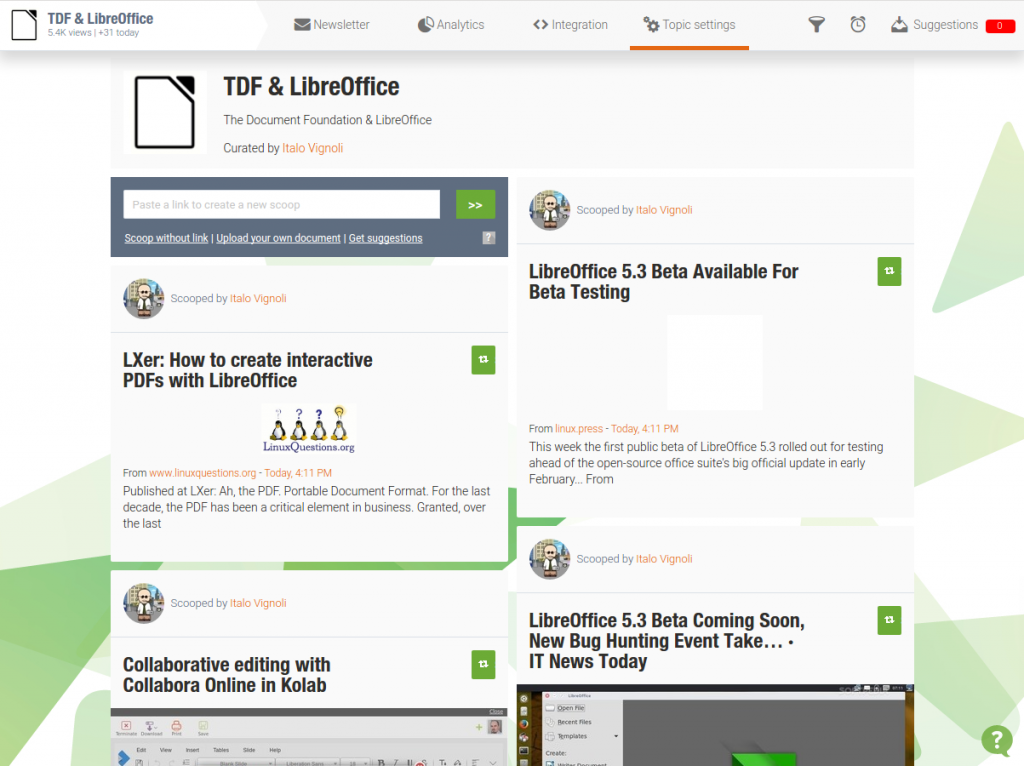Go to the Integration tab
Image resolution: width=1024 pixels, height=766 pixels.
tap(570, 25)
